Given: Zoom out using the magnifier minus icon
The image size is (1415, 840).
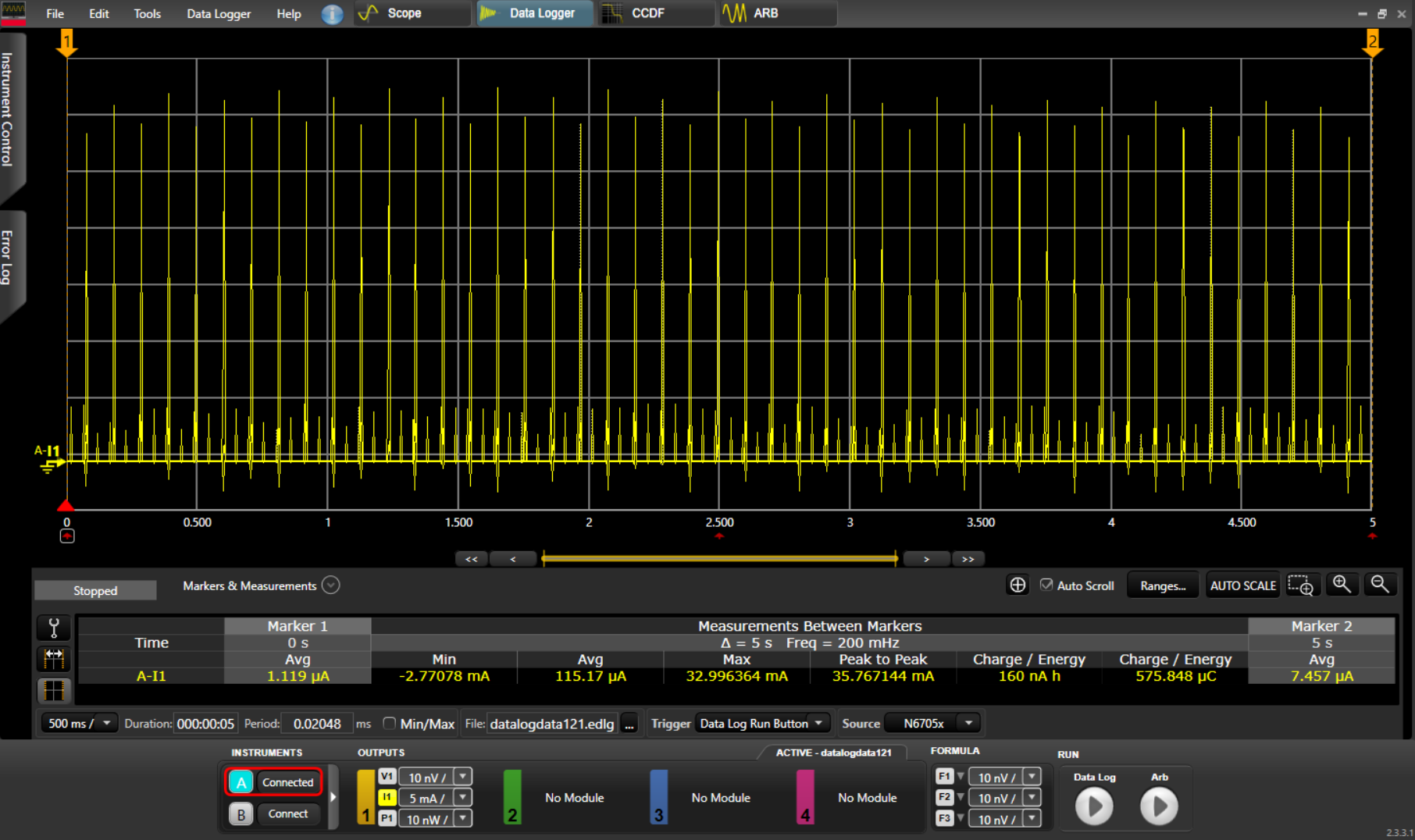Looking at the screenshot, I should point(1380,585).
